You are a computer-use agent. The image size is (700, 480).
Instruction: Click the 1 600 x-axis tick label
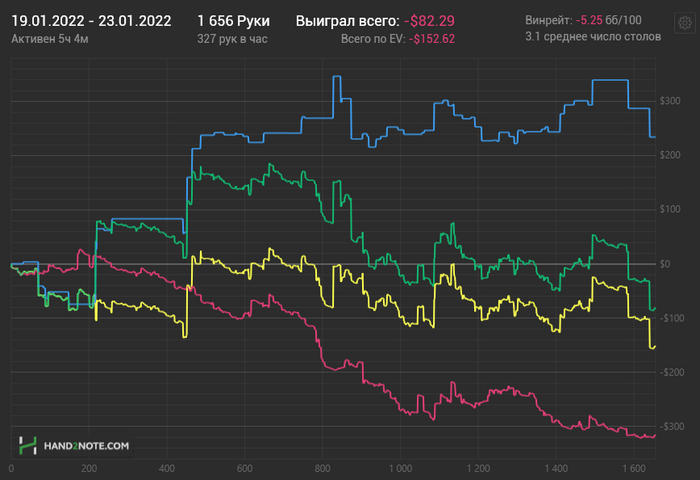point(634,468)
